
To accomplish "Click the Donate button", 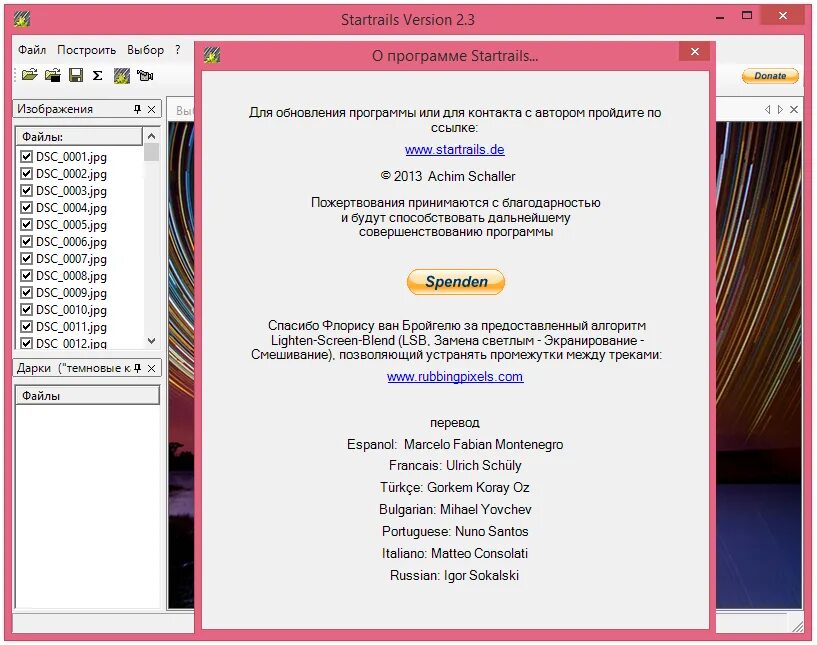I will click(770, 76).
